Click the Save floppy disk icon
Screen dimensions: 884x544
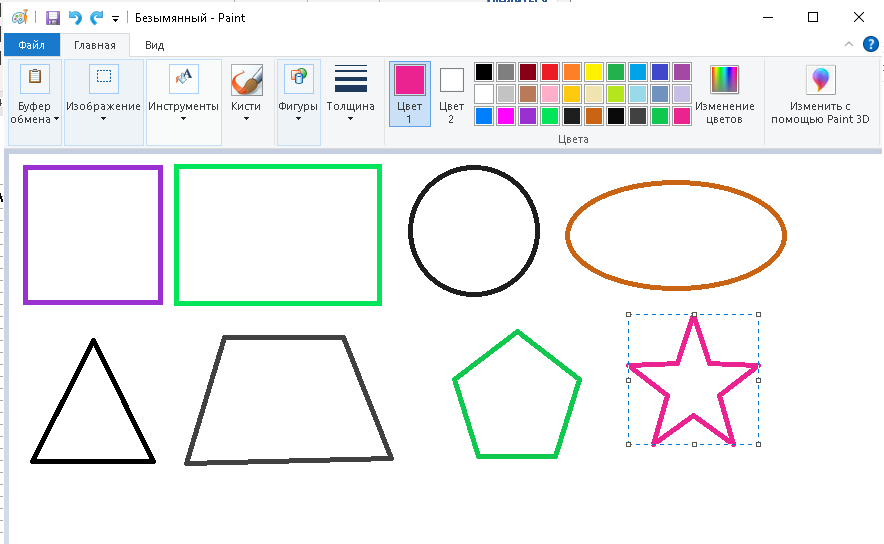coord(52,17)
